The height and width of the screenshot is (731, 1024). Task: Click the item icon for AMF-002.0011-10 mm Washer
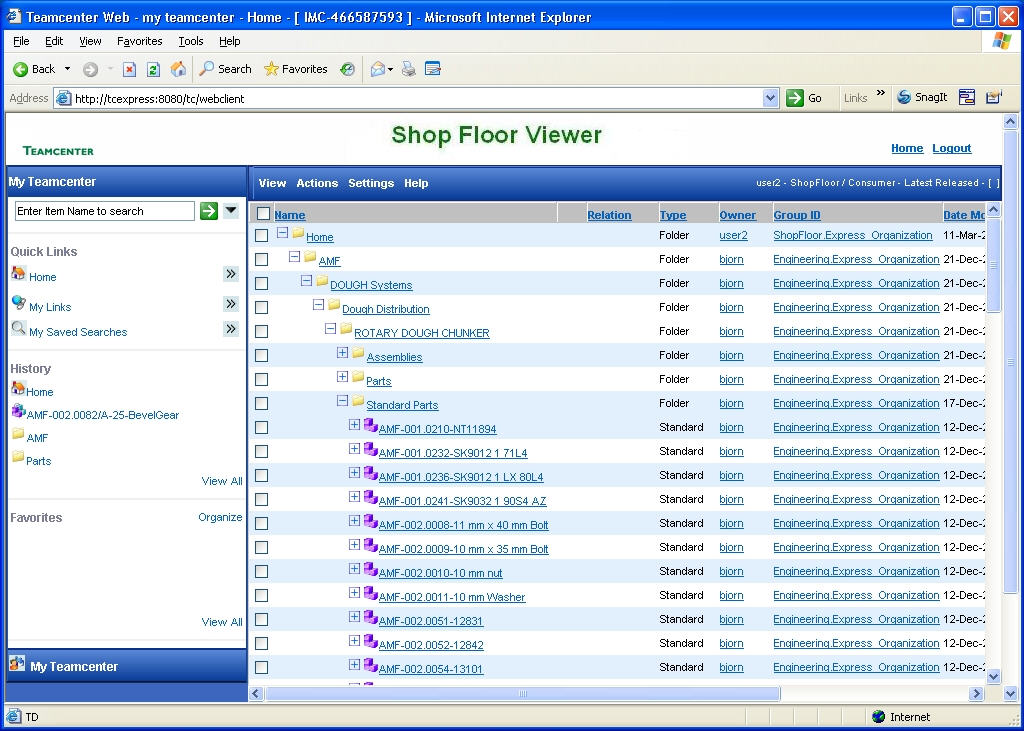pyautogui.click(x=370, y=593)
